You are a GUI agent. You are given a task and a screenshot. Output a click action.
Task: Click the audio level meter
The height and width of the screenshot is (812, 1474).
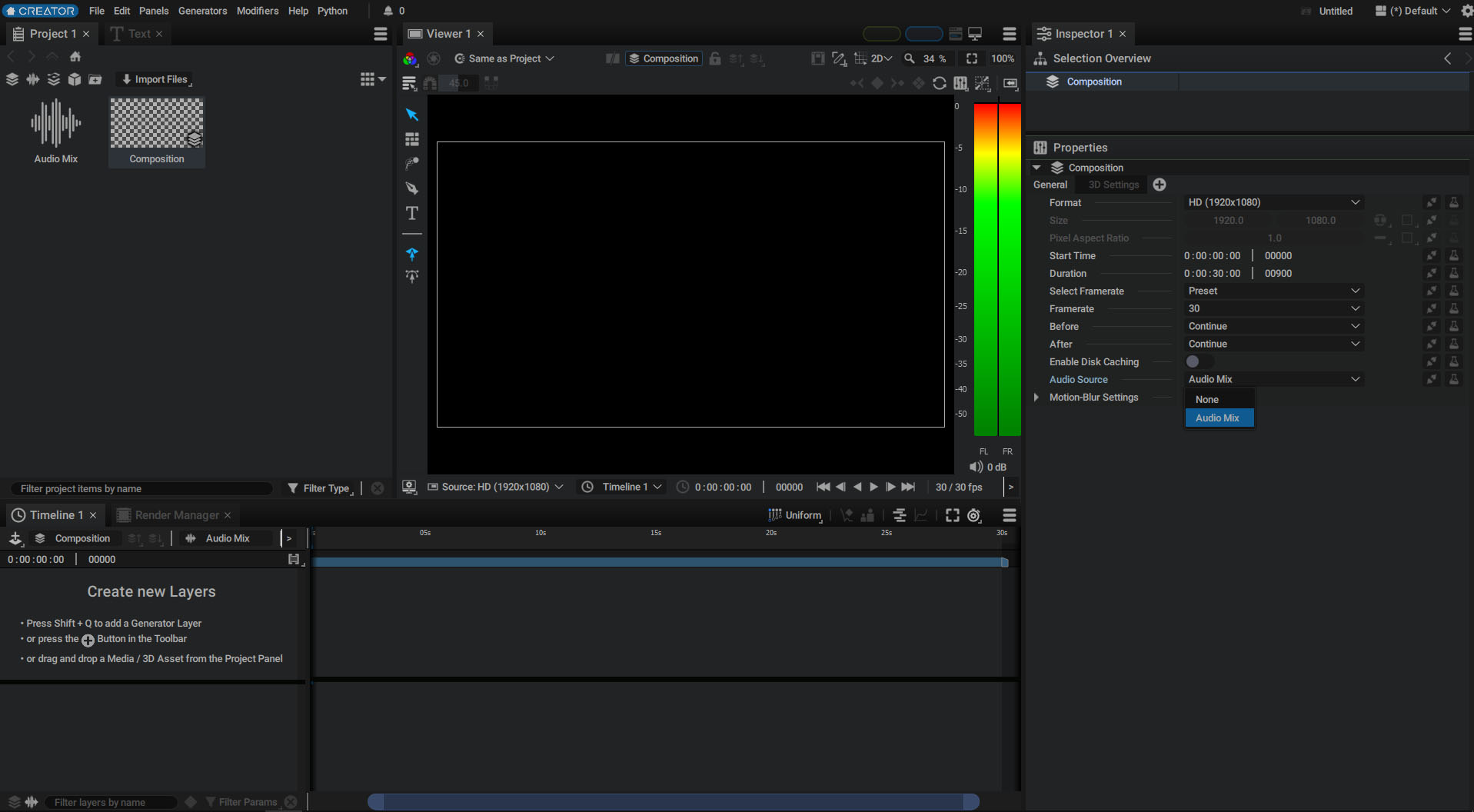tap(997, 271)
